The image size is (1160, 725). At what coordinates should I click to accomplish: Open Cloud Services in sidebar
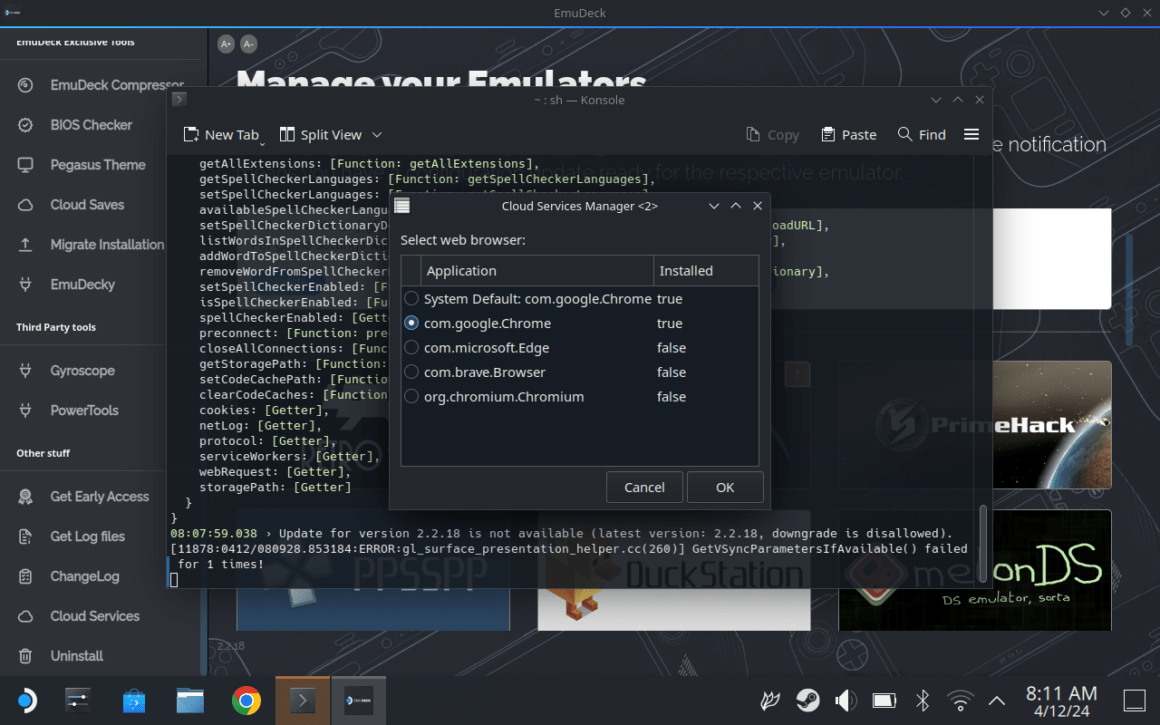point(78,616)
